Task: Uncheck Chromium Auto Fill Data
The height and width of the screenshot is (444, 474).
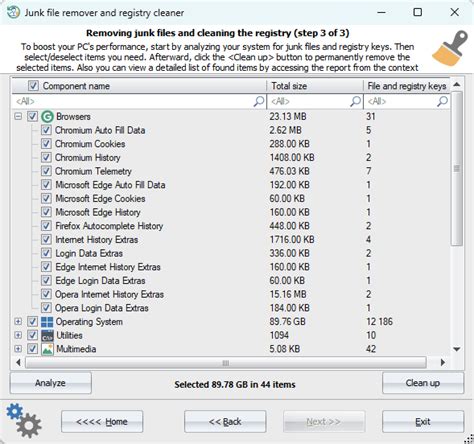Action: coord(46,130)
